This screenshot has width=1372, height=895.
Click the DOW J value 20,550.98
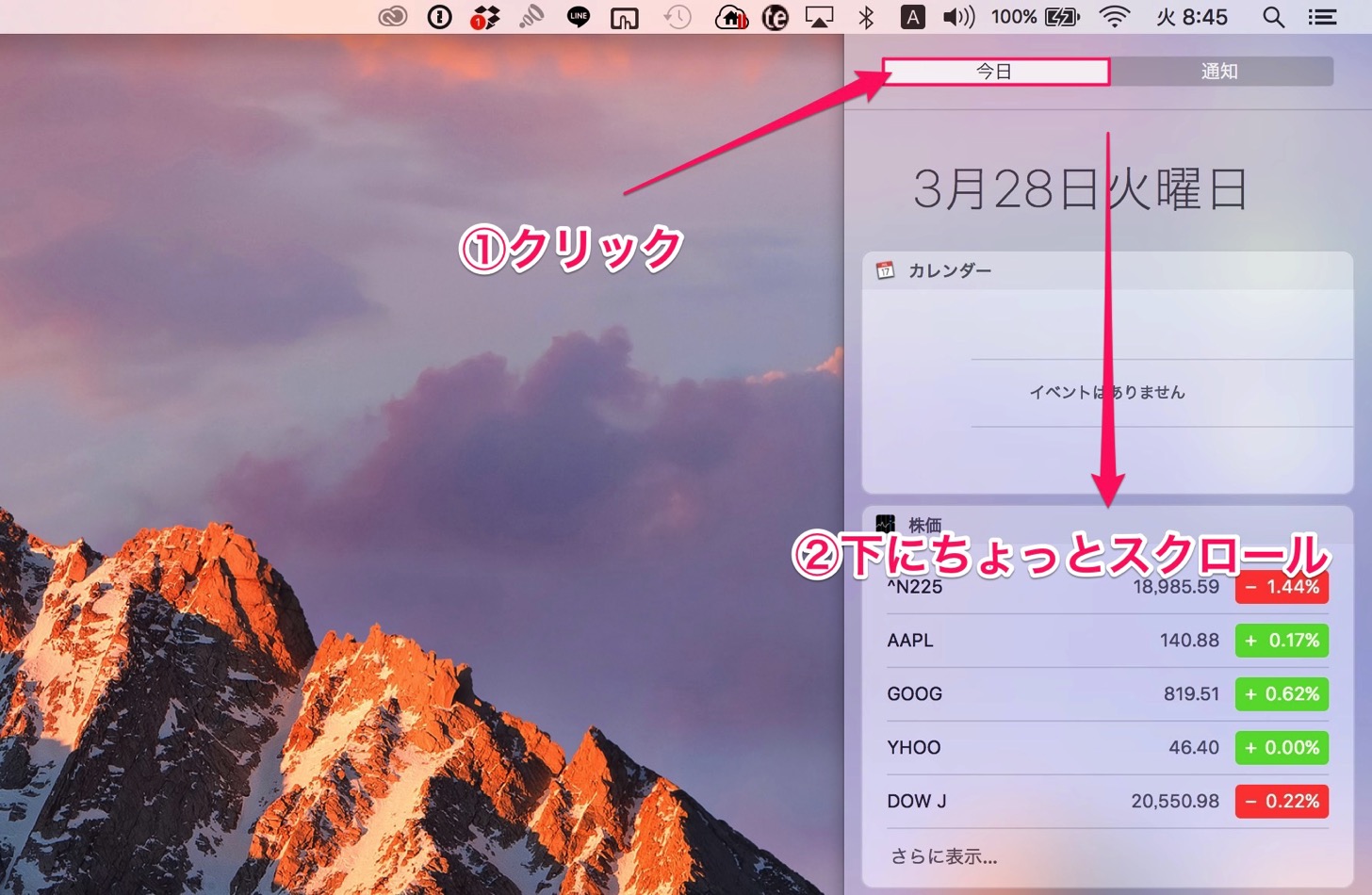1175,802
